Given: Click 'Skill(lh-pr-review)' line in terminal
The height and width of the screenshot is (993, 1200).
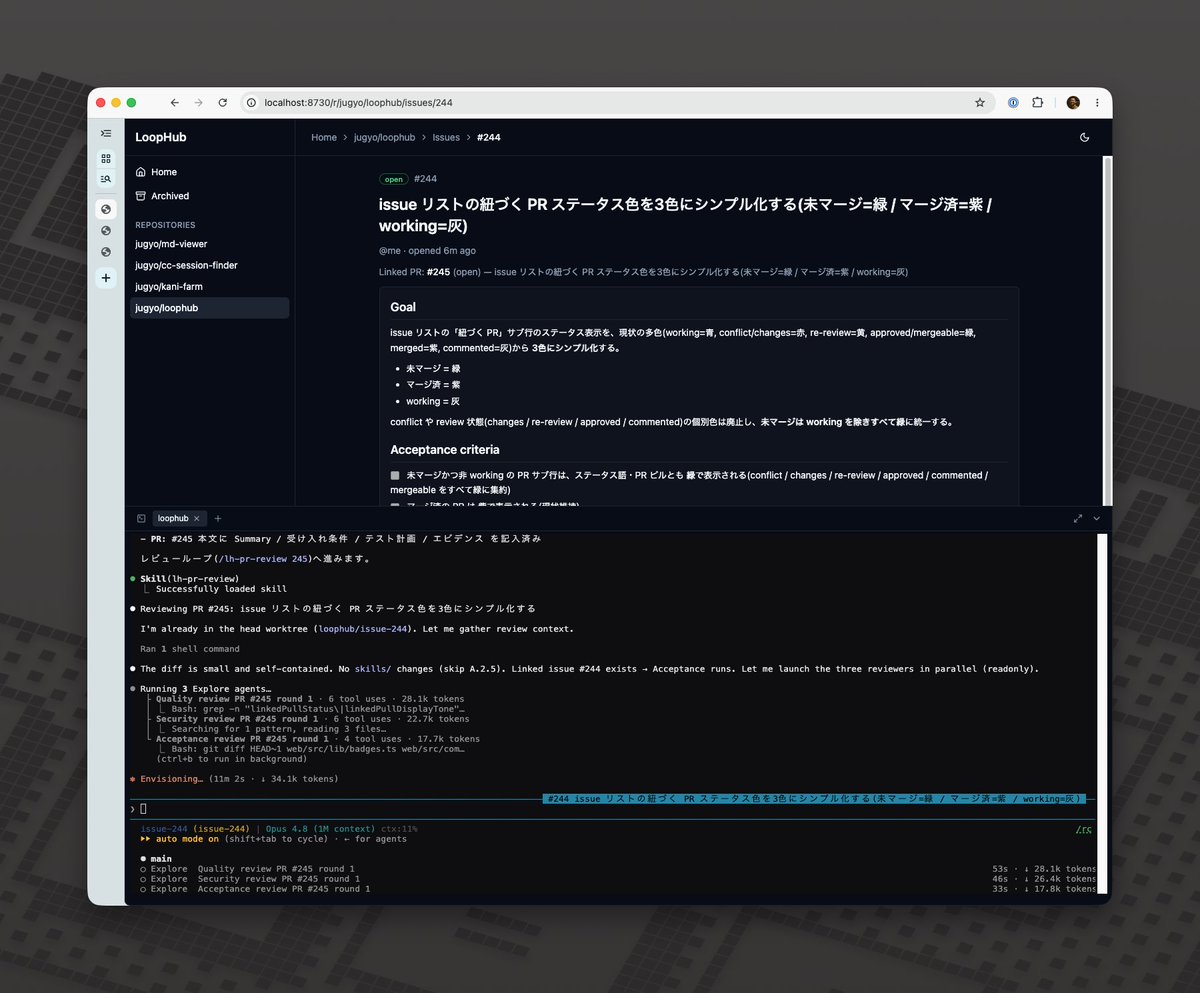Looking at the screenshot, I should coord(189,579).
